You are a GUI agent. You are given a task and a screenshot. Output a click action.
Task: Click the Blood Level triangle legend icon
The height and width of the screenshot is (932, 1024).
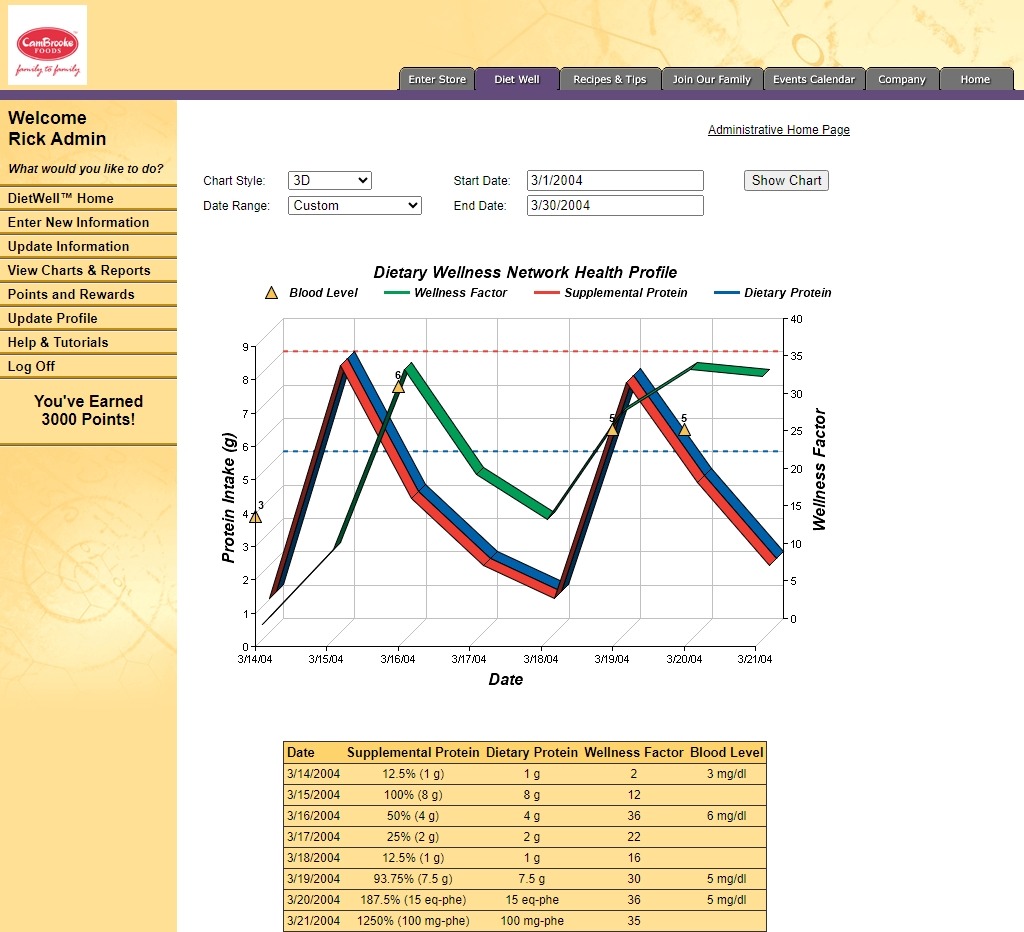coord(271,293)
